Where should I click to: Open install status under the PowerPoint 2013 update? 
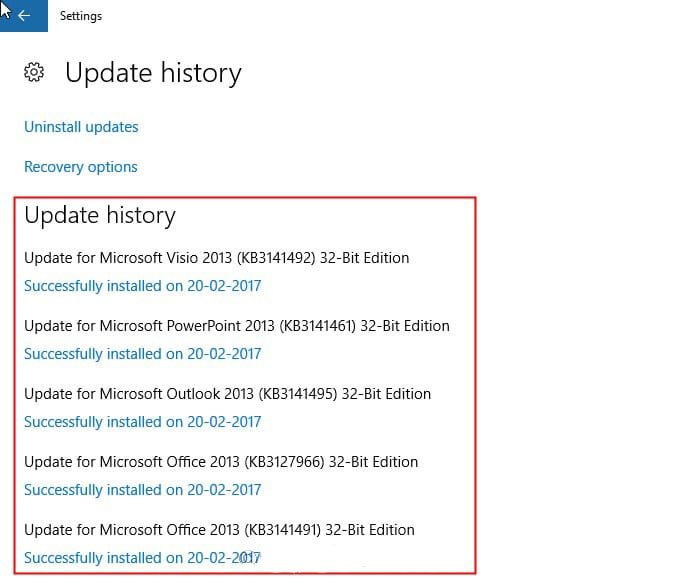point(142,354)
